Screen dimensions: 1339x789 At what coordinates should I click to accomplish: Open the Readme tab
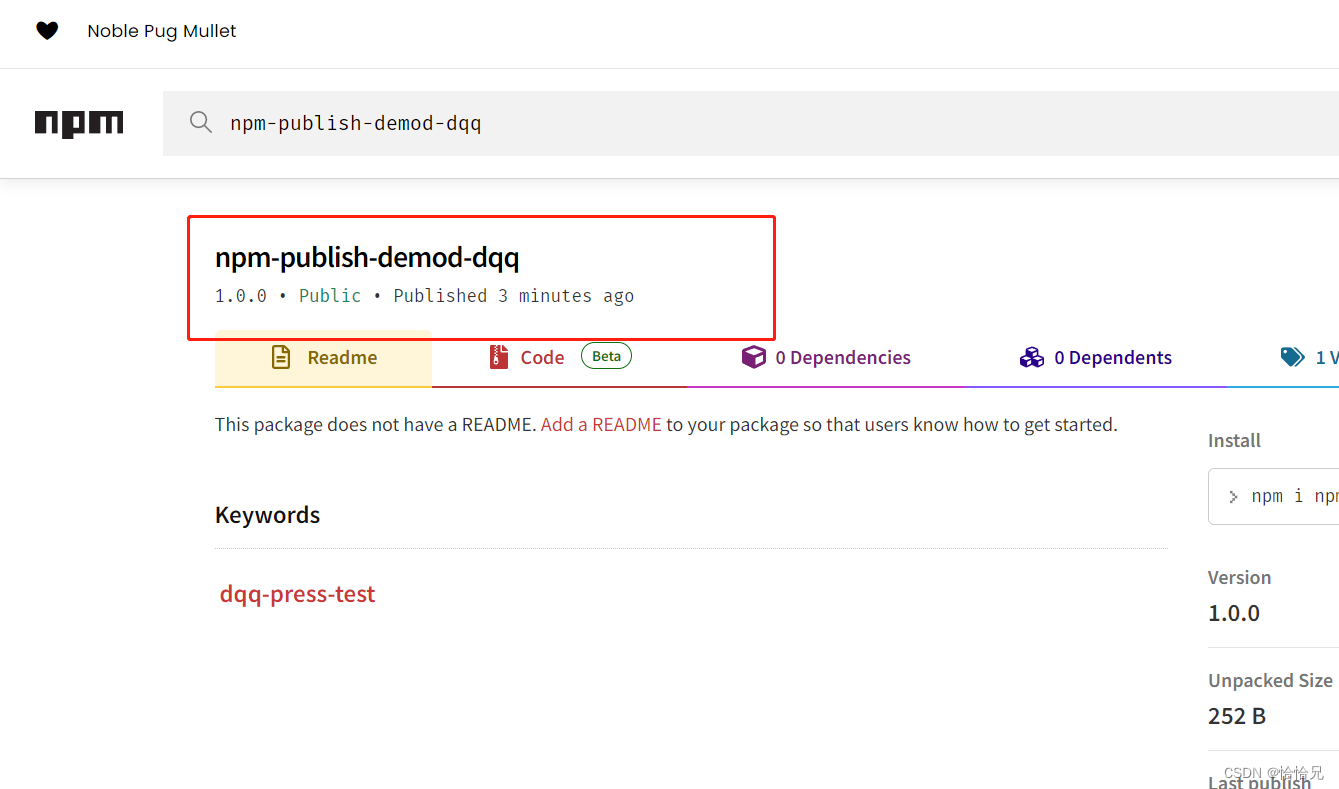pos(323,358)
